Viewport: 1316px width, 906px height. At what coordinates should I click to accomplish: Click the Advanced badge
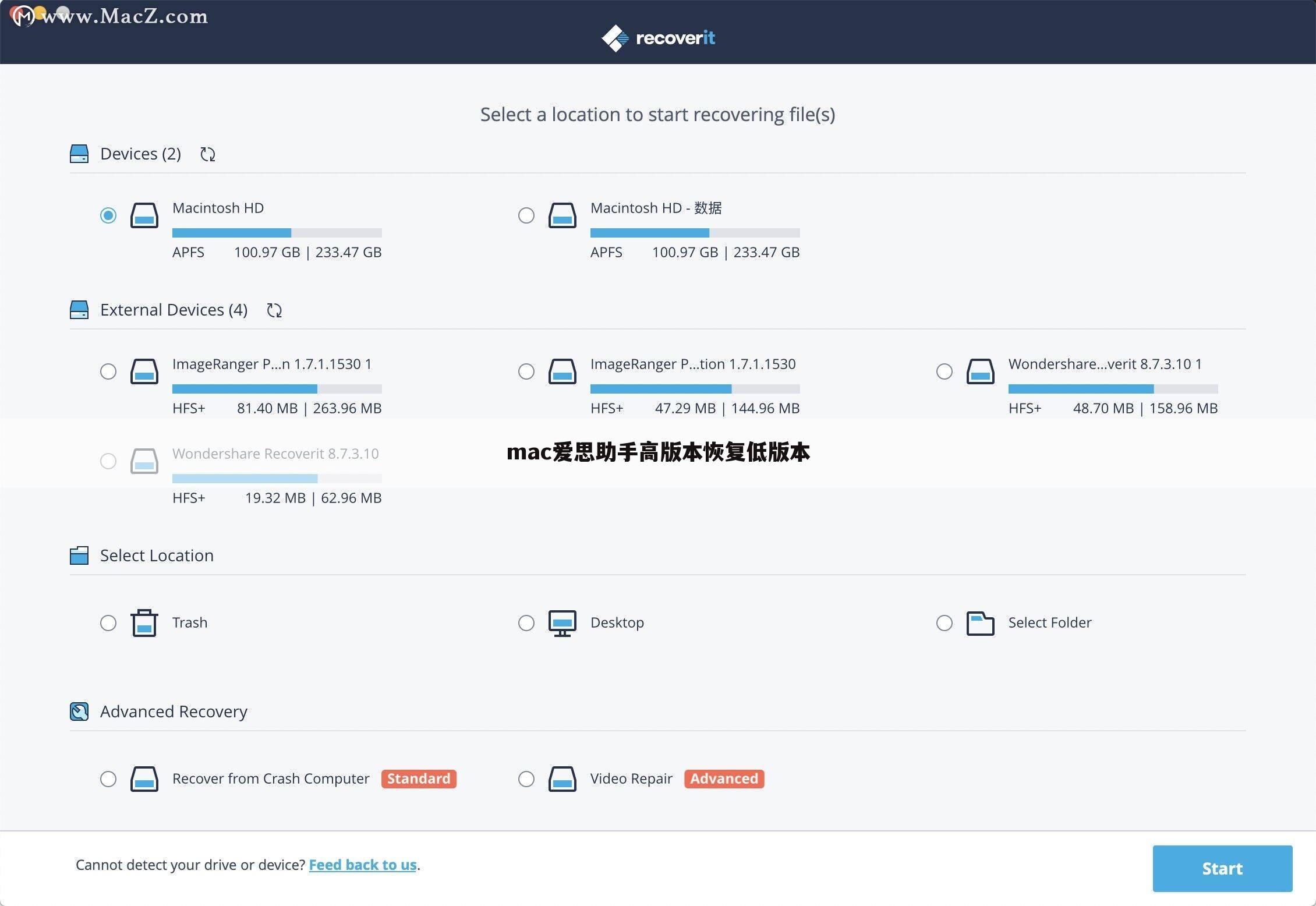[x=724, y=779]
